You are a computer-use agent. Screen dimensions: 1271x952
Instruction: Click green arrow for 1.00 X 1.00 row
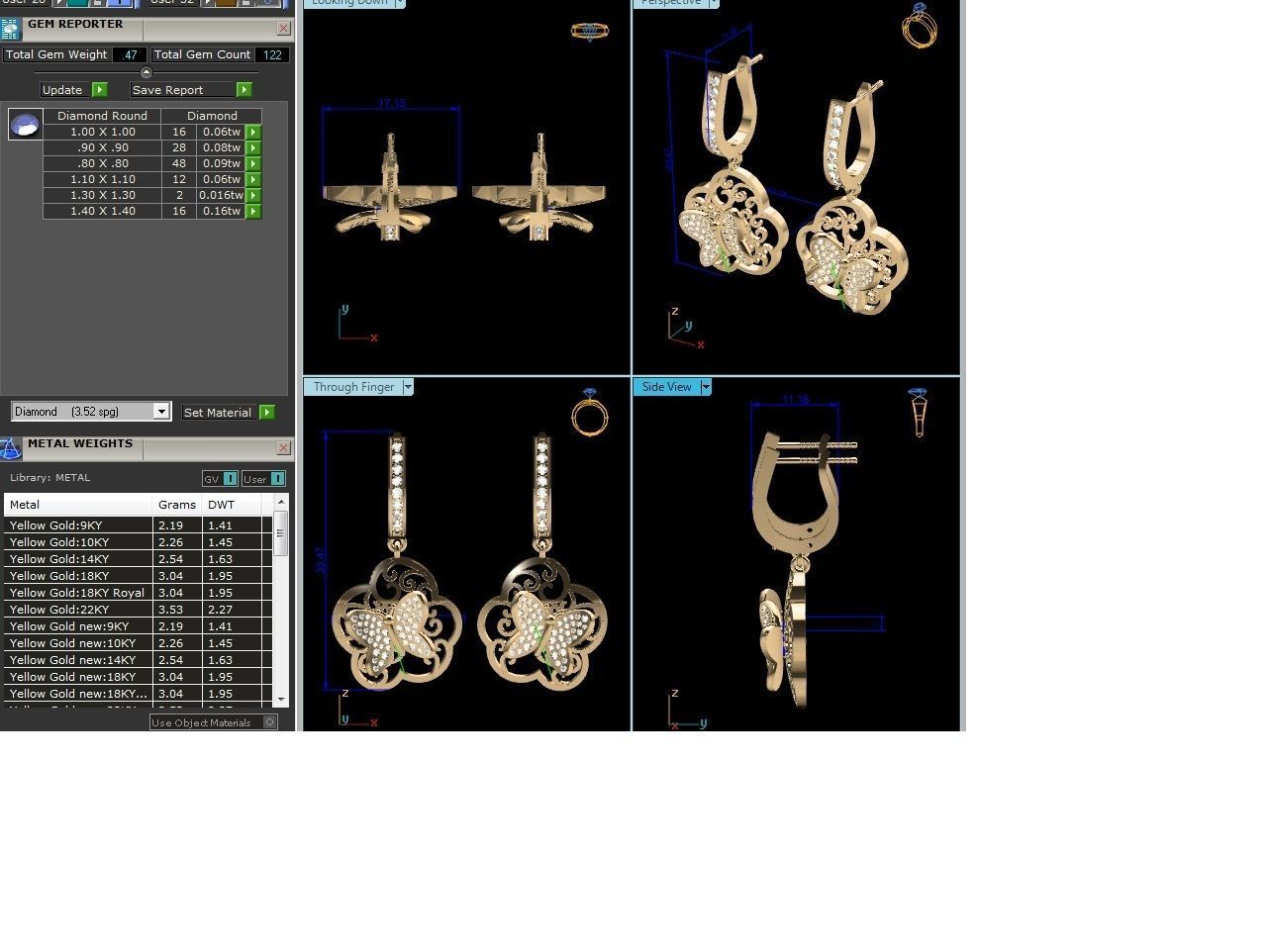[253, 132]
